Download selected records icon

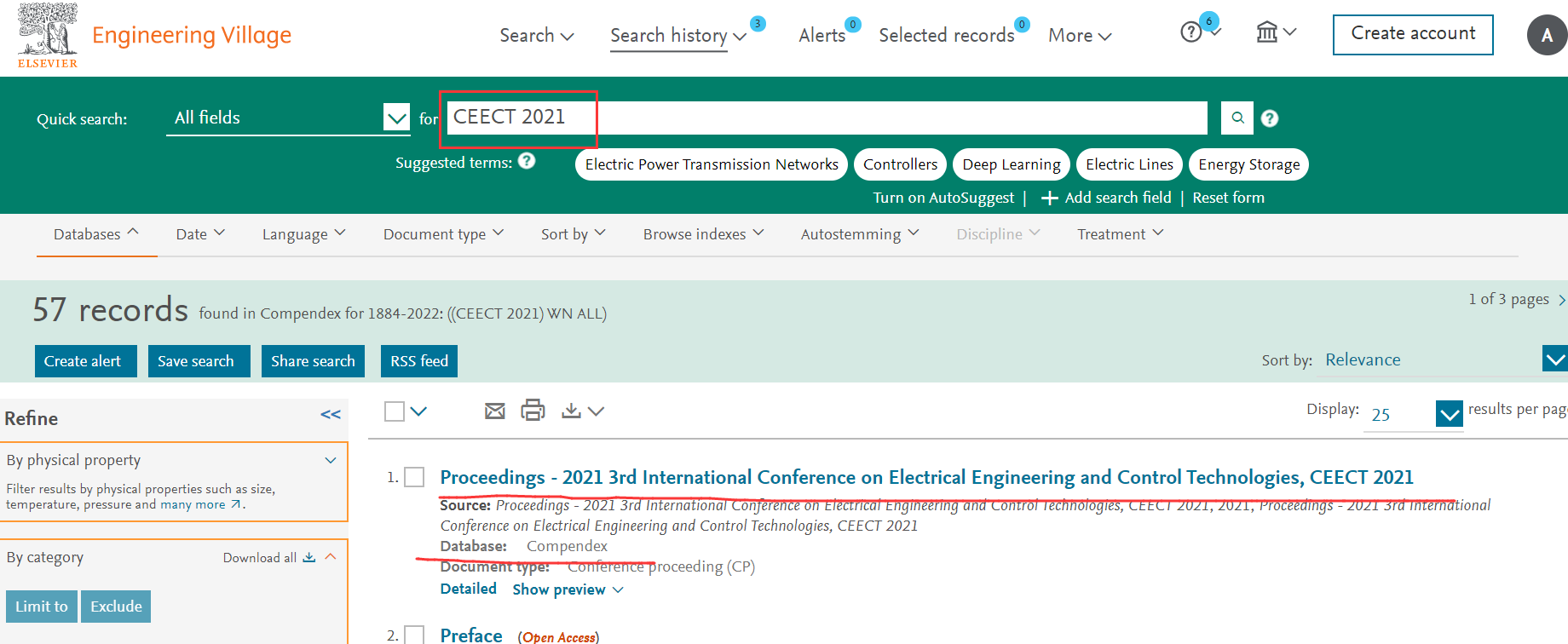pos(571,411)
